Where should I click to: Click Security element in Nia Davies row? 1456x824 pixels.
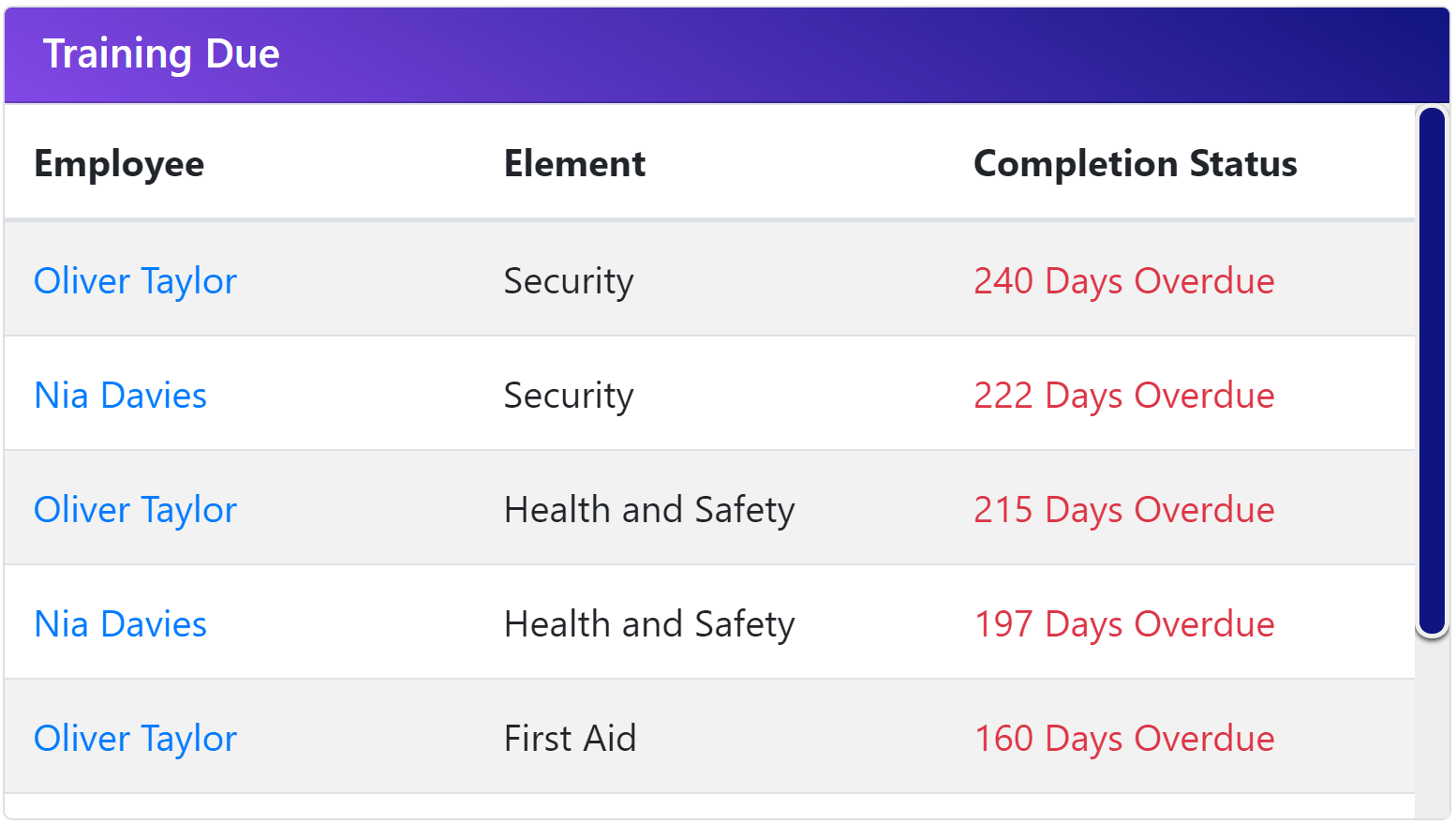pos(569,396)
